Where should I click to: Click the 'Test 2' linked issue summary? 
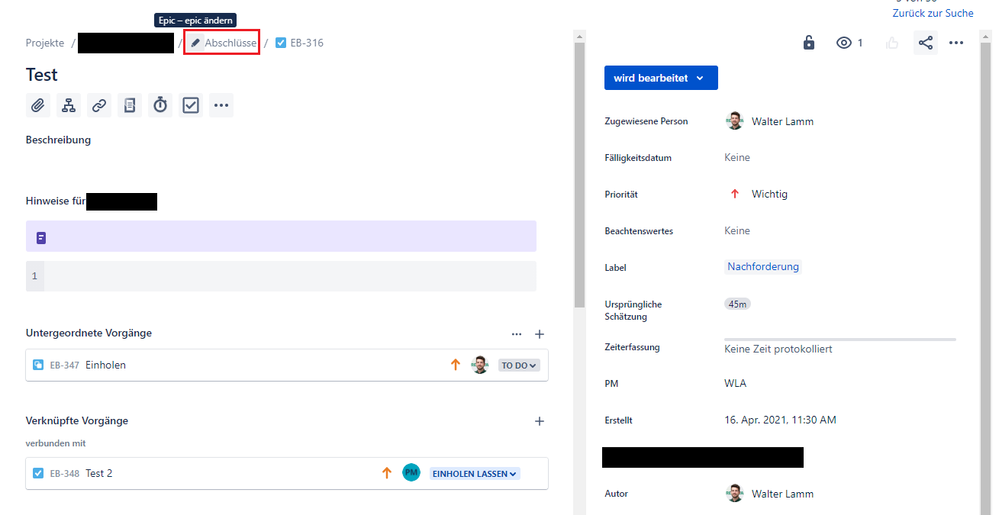click(x=99, y=473)
